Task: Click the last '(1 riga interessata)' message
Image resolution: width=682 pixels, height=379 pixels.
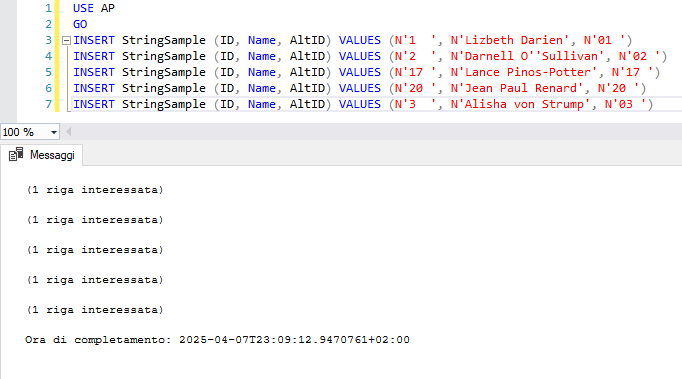Action: click(x=95, y=310)
